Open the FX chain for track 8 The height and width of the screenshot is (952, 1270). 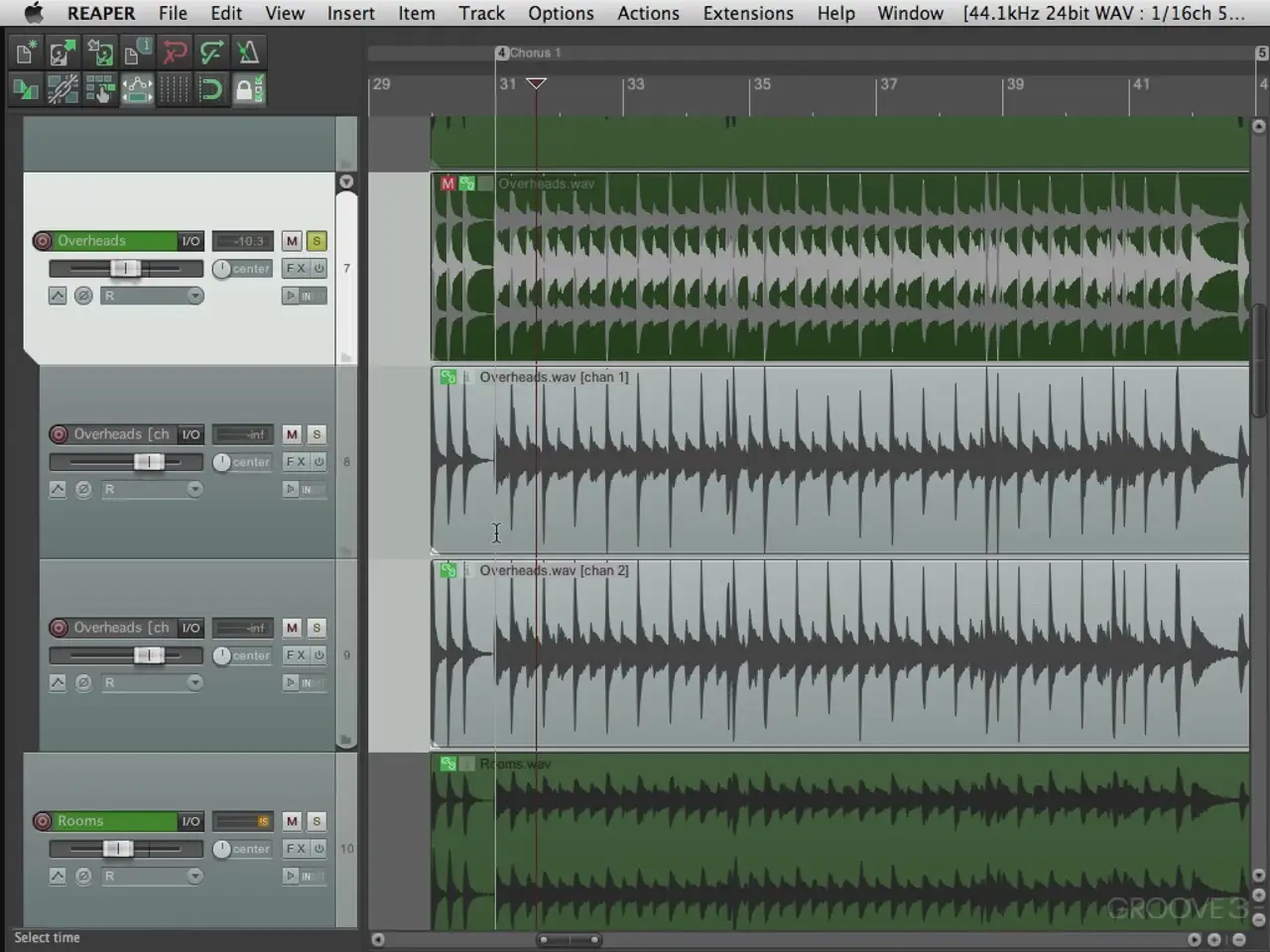(x=296, y=462)
